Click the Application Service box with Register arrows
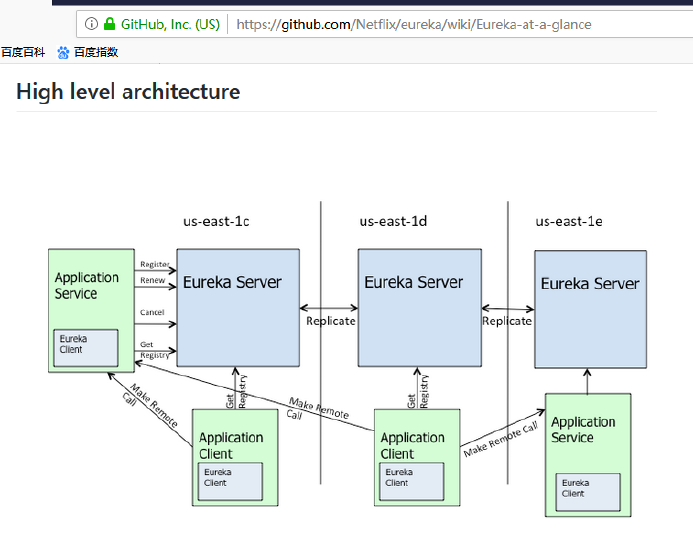The width and height of the screenshot is (693, 543). point(90,310)
